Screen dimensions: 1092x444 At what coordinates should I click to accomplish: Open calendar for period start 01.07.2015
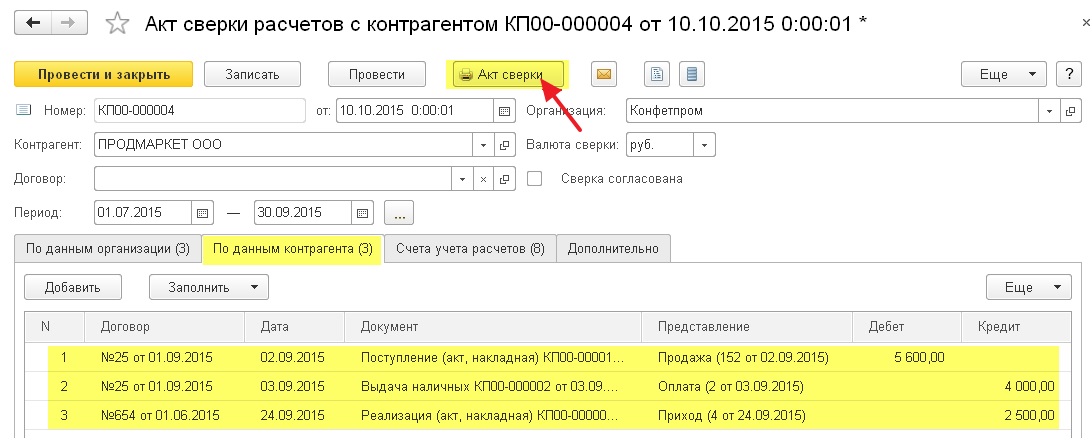click(203, 213)
